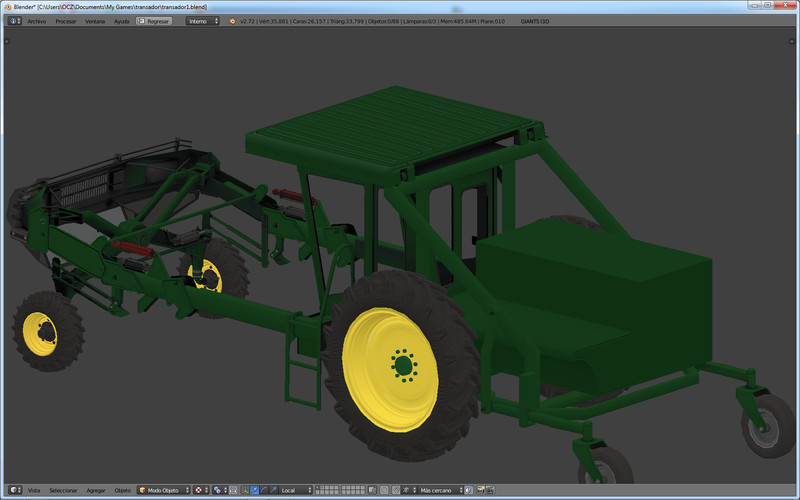Click the Blender logo icon in header
This screenshot has width=800, height=500.
click(x=233, y=20)
